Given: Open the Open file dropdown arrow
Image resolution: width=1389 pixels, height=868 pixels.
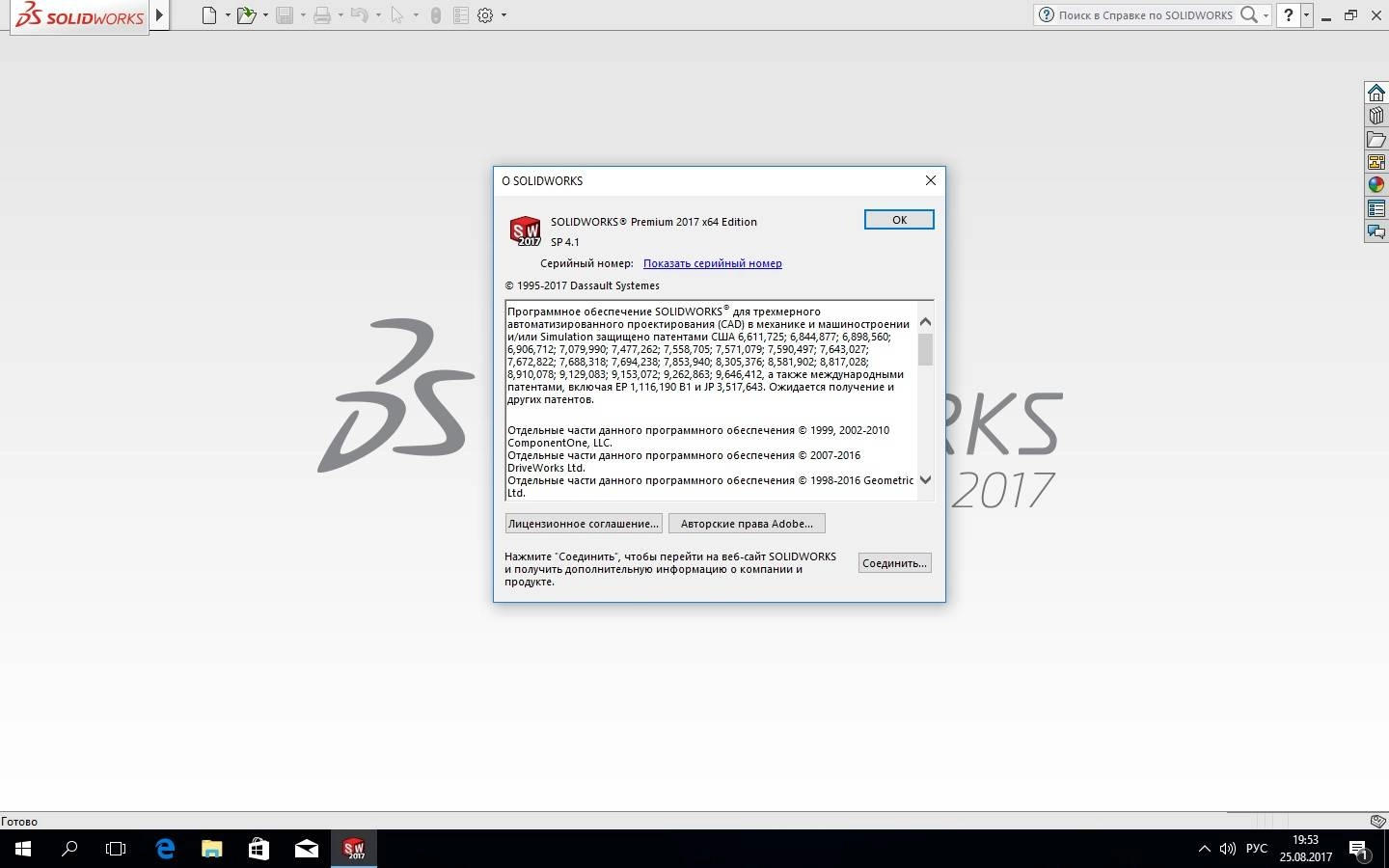Looking at the screenshot, I should tap(265, 15).
